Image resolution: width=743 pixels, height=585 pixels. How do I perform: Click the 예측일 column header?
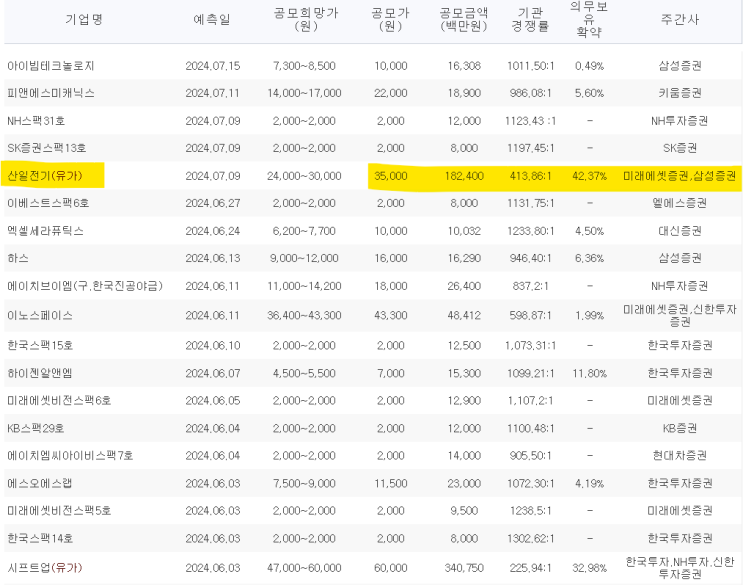(x=212, y=19)
